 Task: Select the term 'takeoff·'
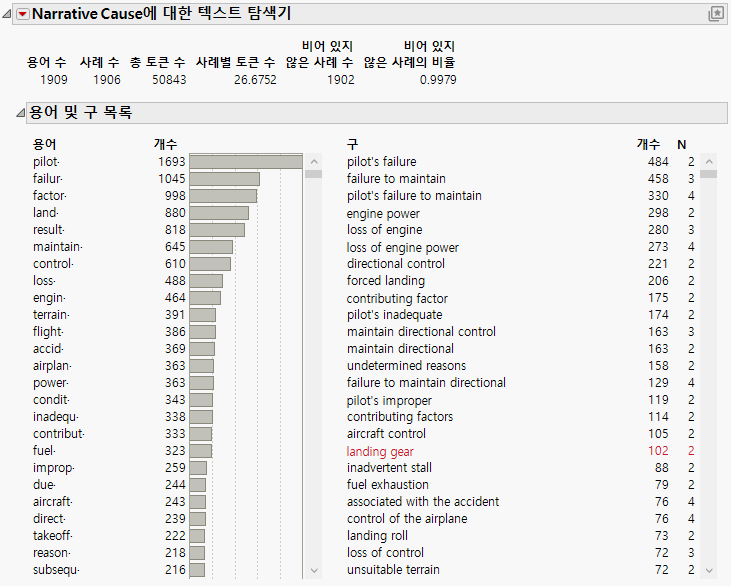pos(53,536)
